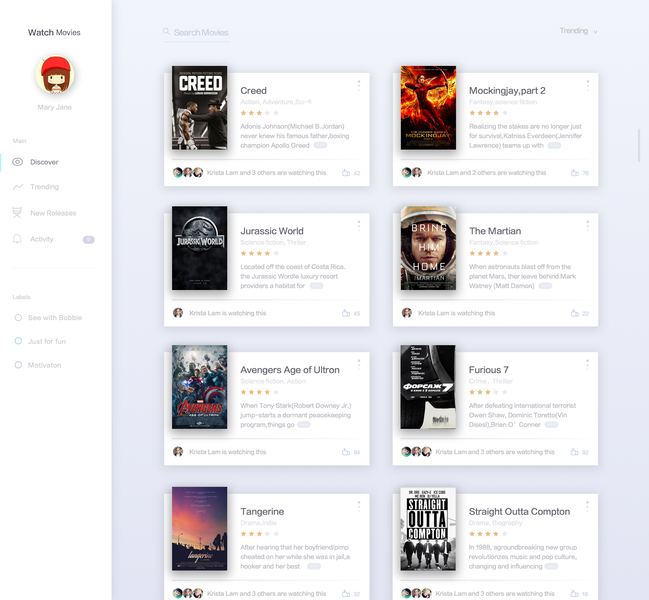This screenshot has width=649, height=600.
Task: Open options menu on Tangerine card
Action: (x=359, y=506)
